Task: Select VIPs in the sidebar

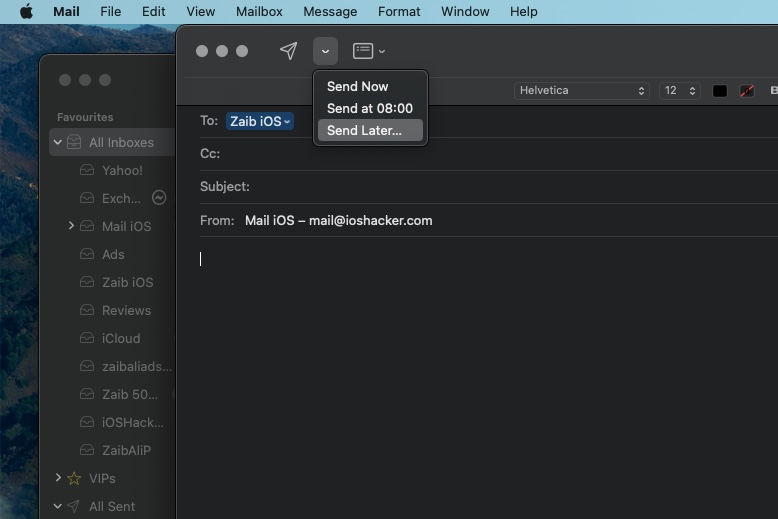Action: click(102, 478)
